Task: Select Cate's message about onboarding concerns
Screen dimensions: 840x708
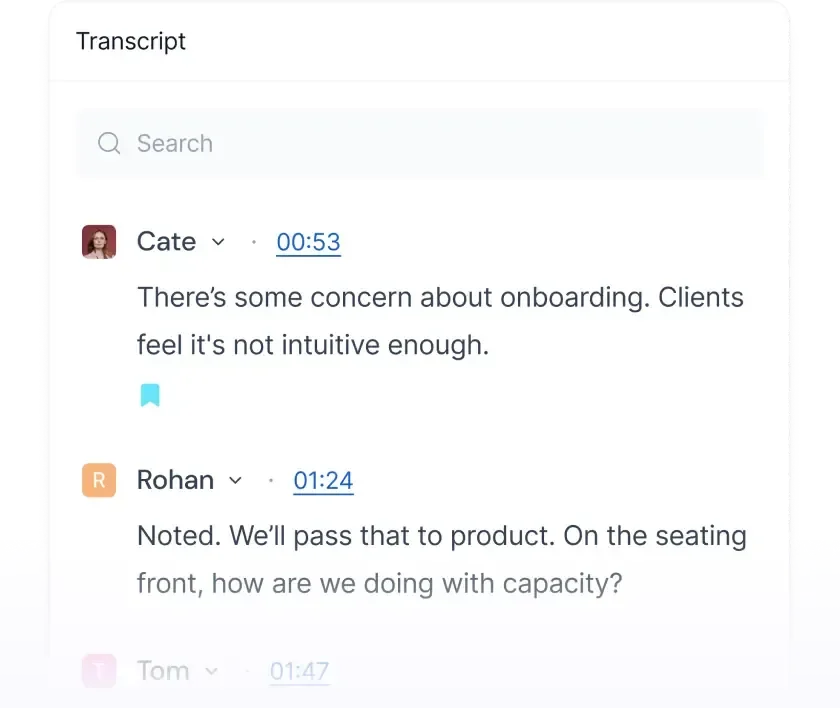Action: (440, 320)
